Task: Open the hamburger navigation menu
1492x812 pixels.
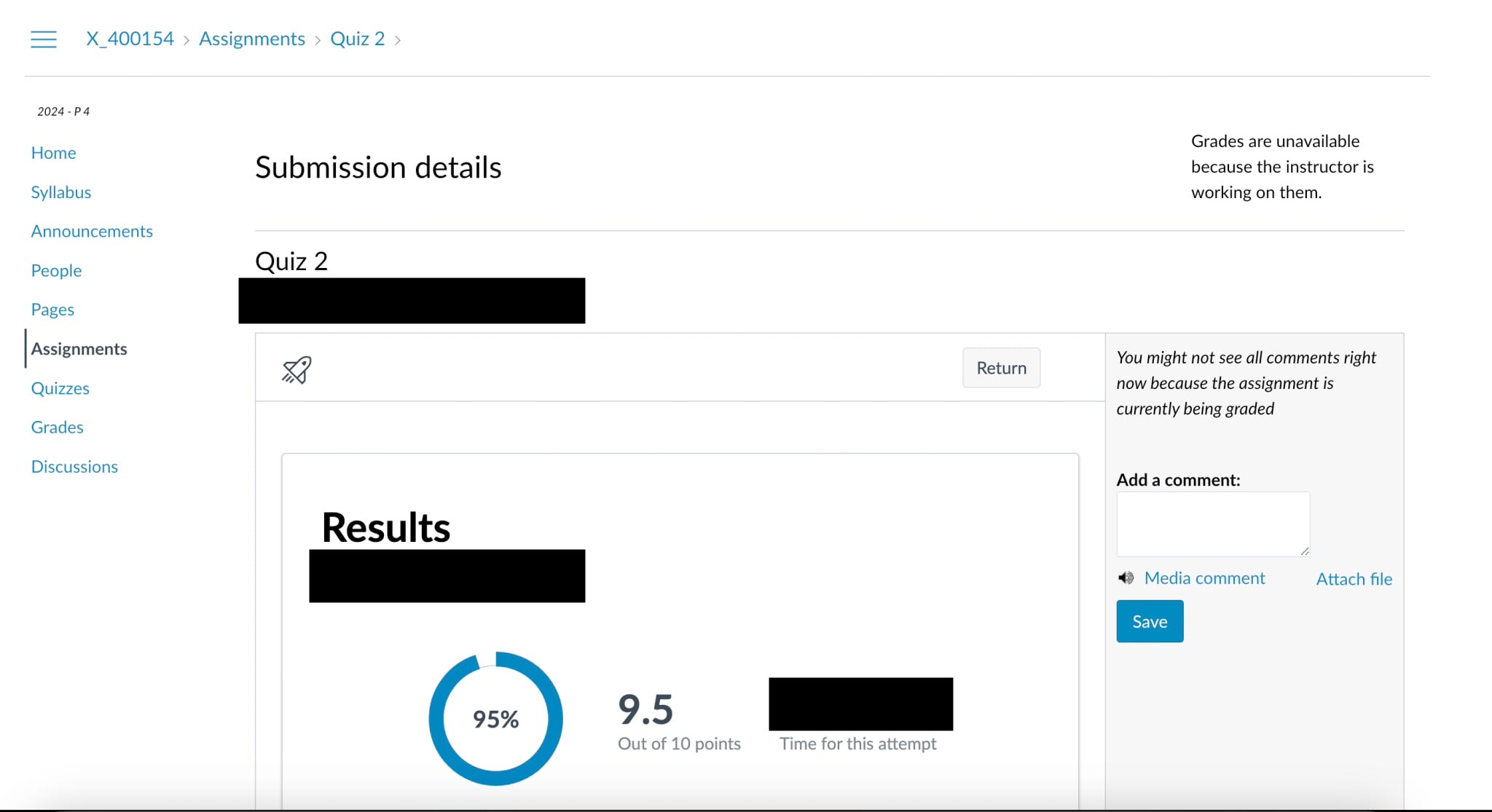Action: [44, 39]
